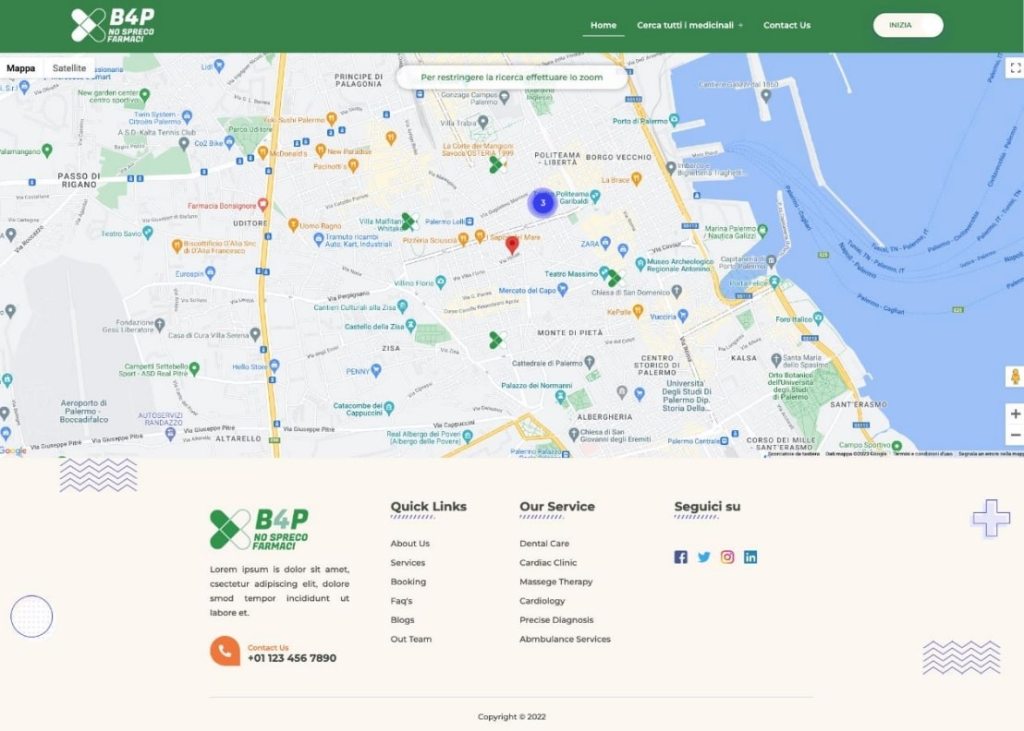
Task: Zoom in with the map plus button
Action: [1015, 414]
